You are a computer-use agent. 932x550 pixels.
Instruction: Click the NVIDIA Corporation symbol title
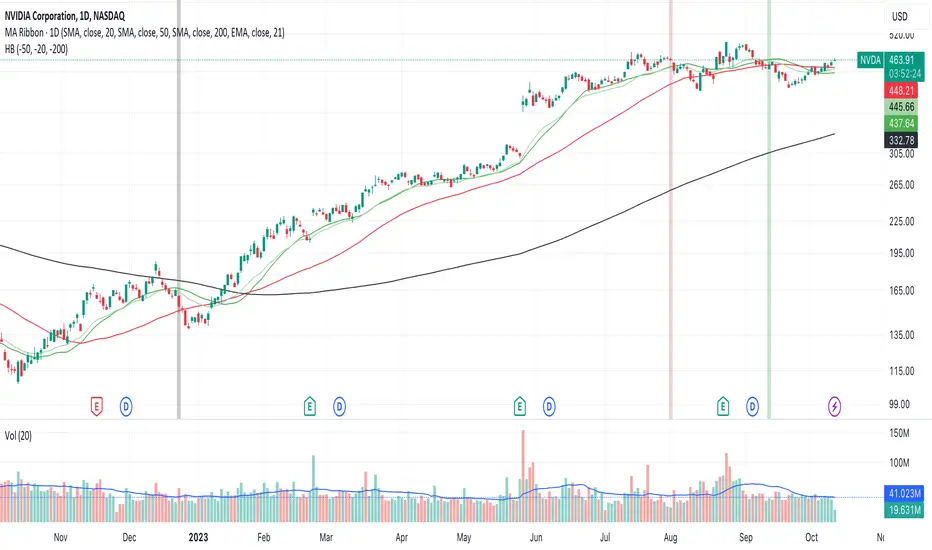click(x=65, y=16)
